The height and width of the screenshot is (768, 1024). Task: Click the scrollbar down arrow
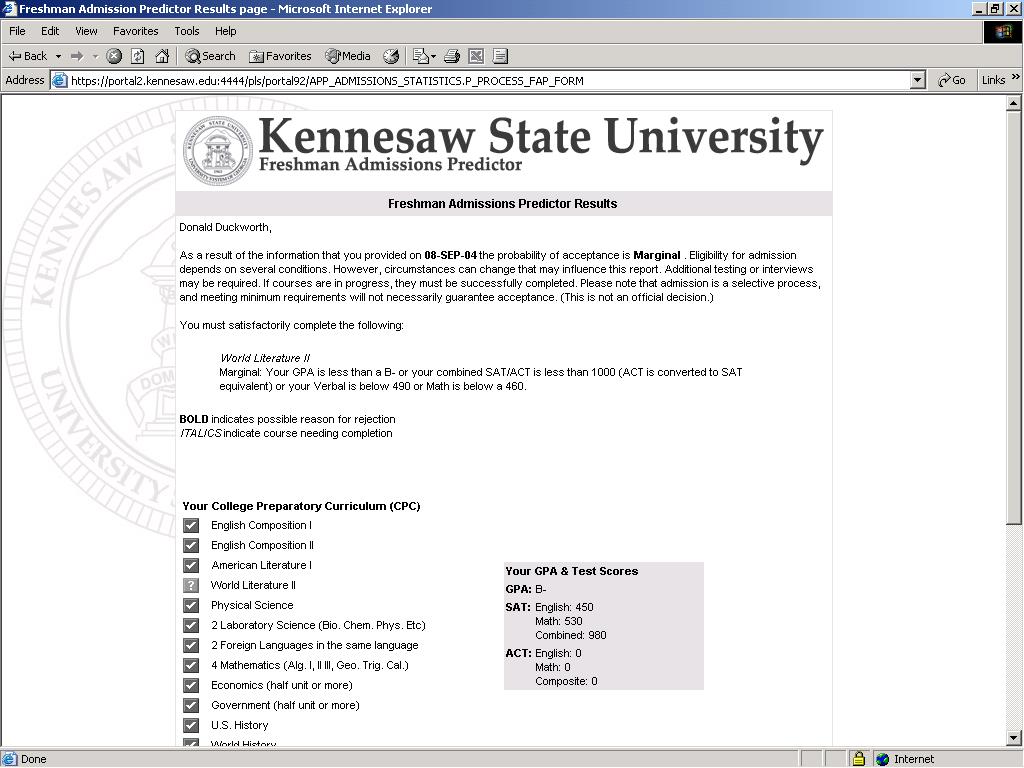[x=1013, y=739]
